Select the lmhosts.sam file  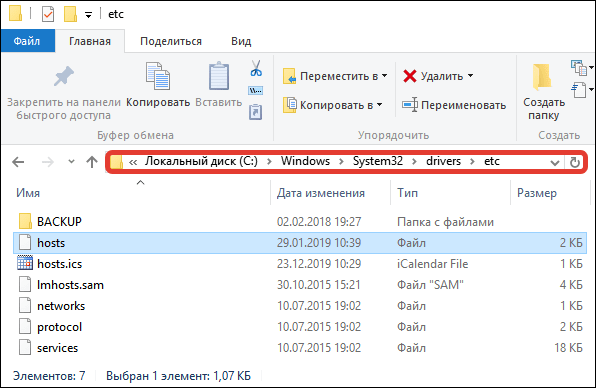[300, 285]
